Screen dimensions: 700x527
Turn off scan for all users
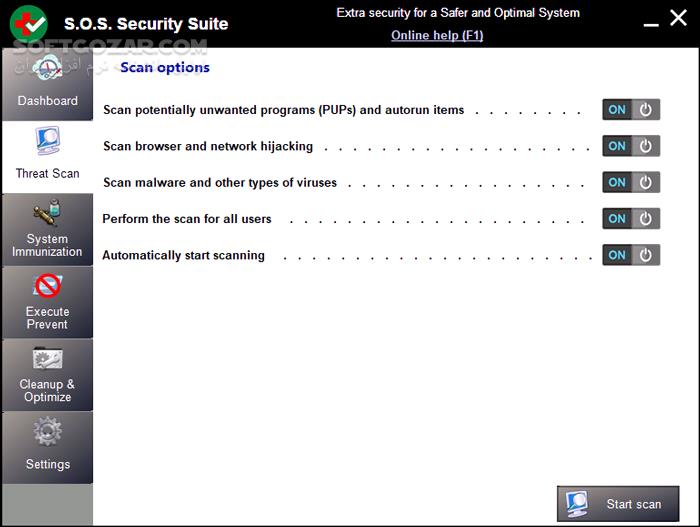pos(631,218)
